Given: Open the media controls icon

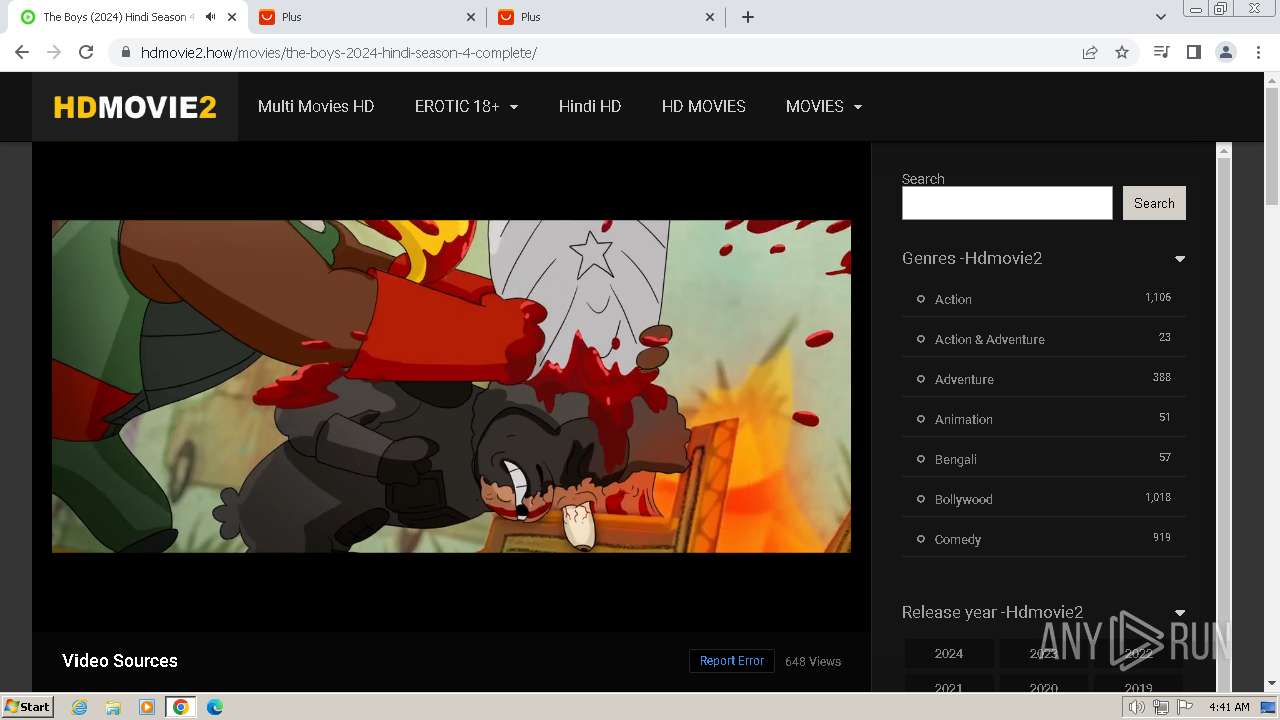Looking at the screenshot, I should 1161,52.
